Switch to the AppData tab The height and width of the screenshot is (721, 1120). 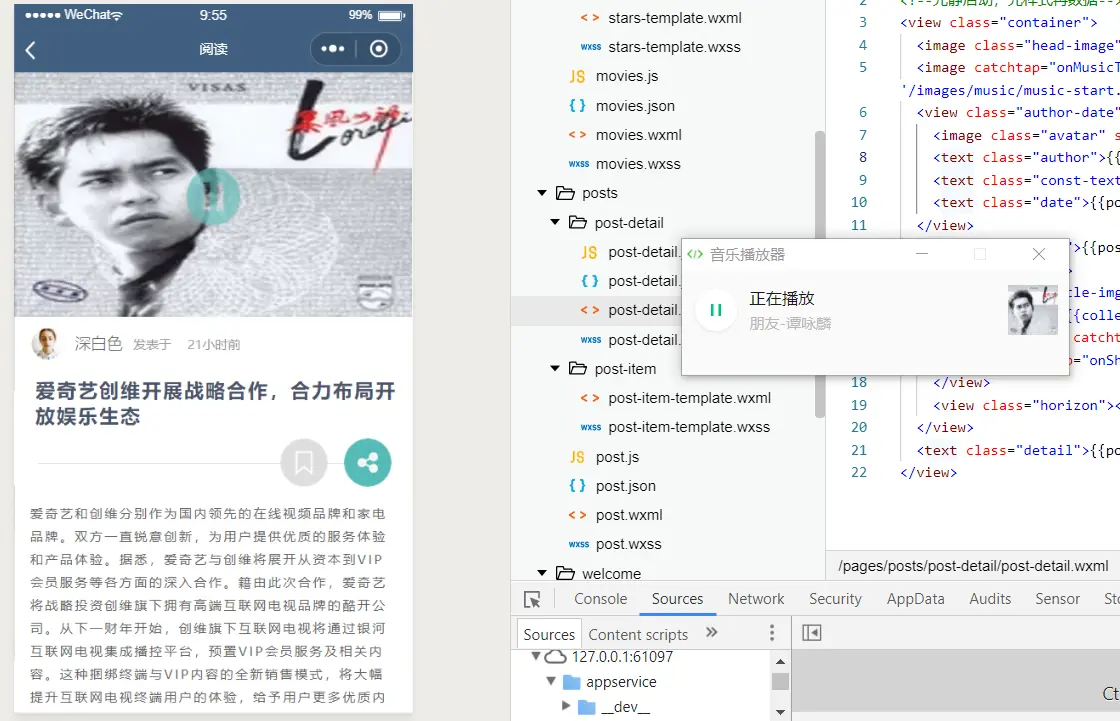(915, 599)
